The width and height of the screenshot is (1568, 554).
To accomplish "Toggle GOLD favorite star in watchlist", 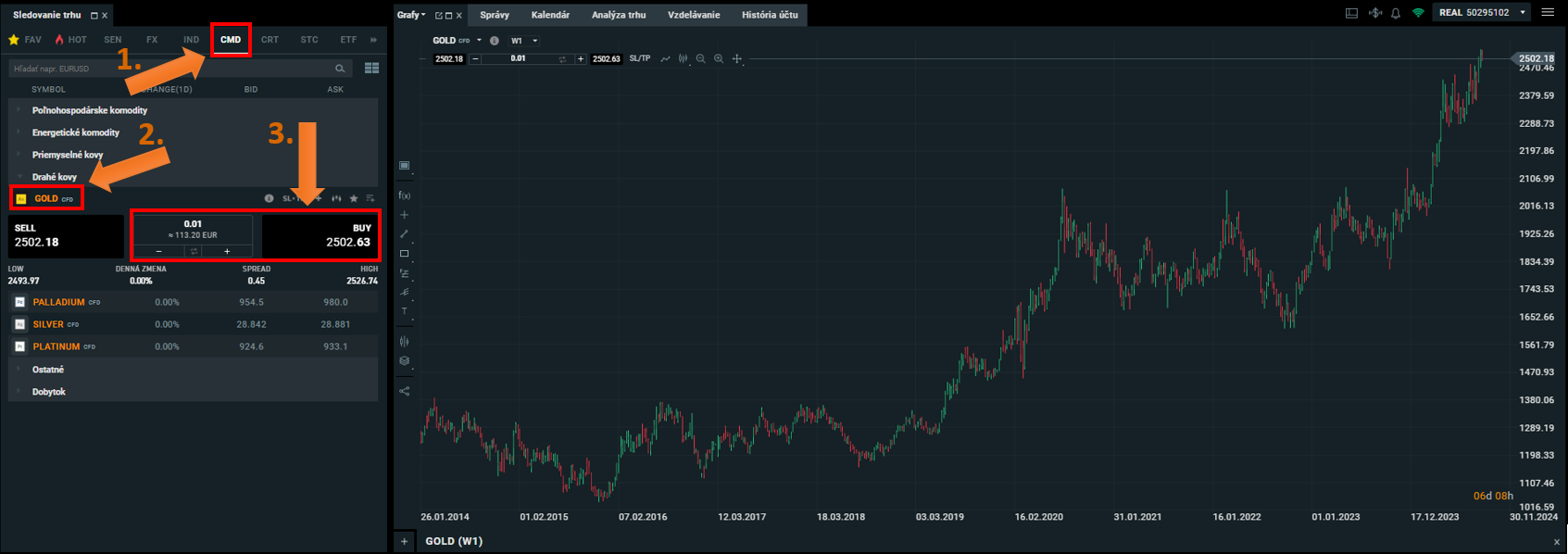I will (x=354, y=198).
